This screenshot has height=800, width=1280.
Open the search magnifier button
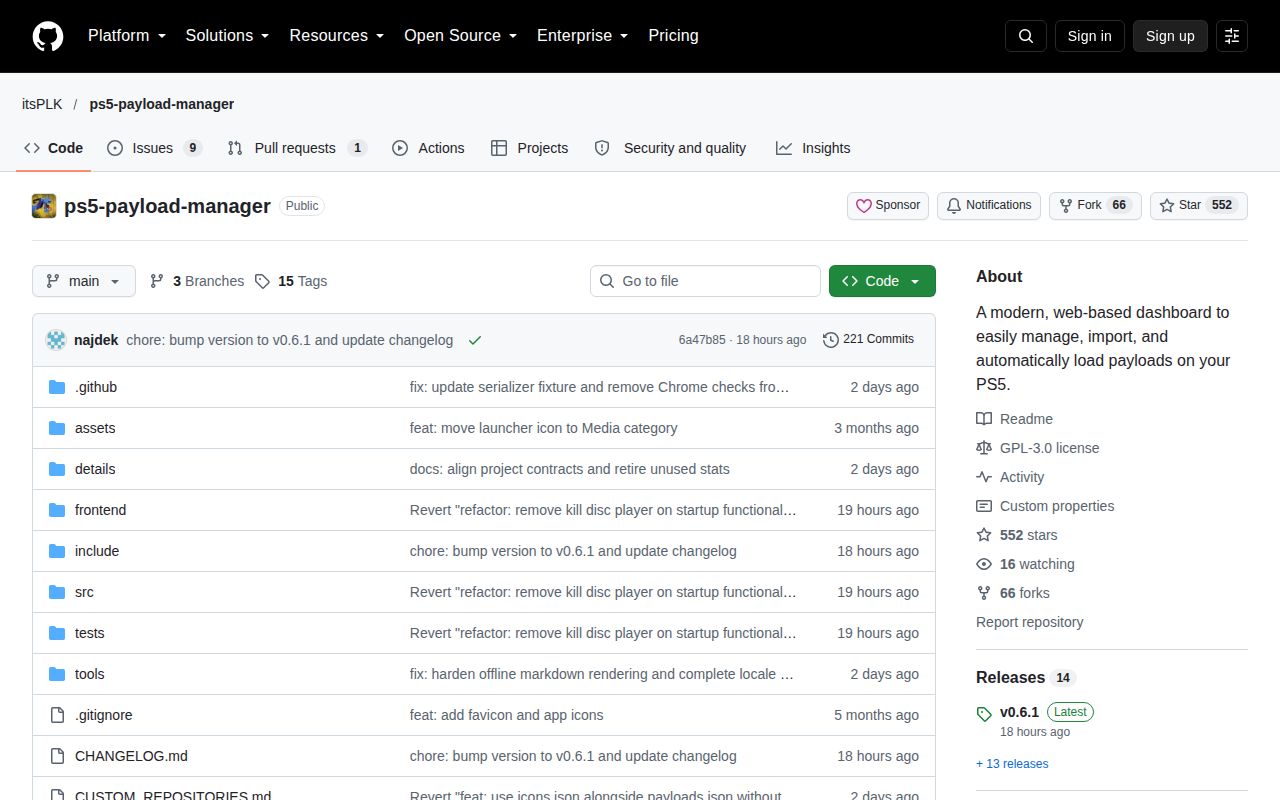click(1026, 36)
